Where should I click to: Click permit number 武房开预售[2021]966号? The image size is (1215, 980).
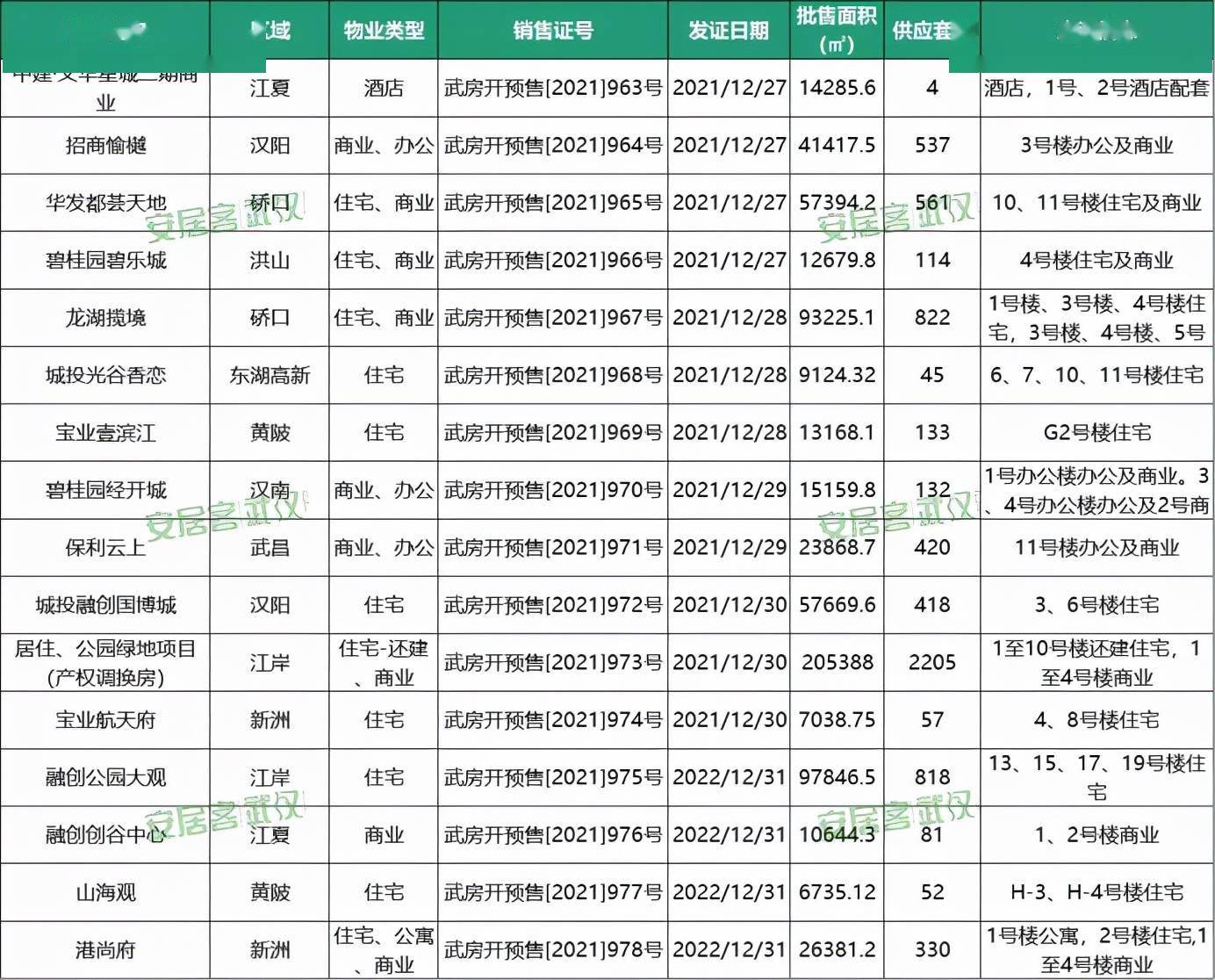point(553,260)
